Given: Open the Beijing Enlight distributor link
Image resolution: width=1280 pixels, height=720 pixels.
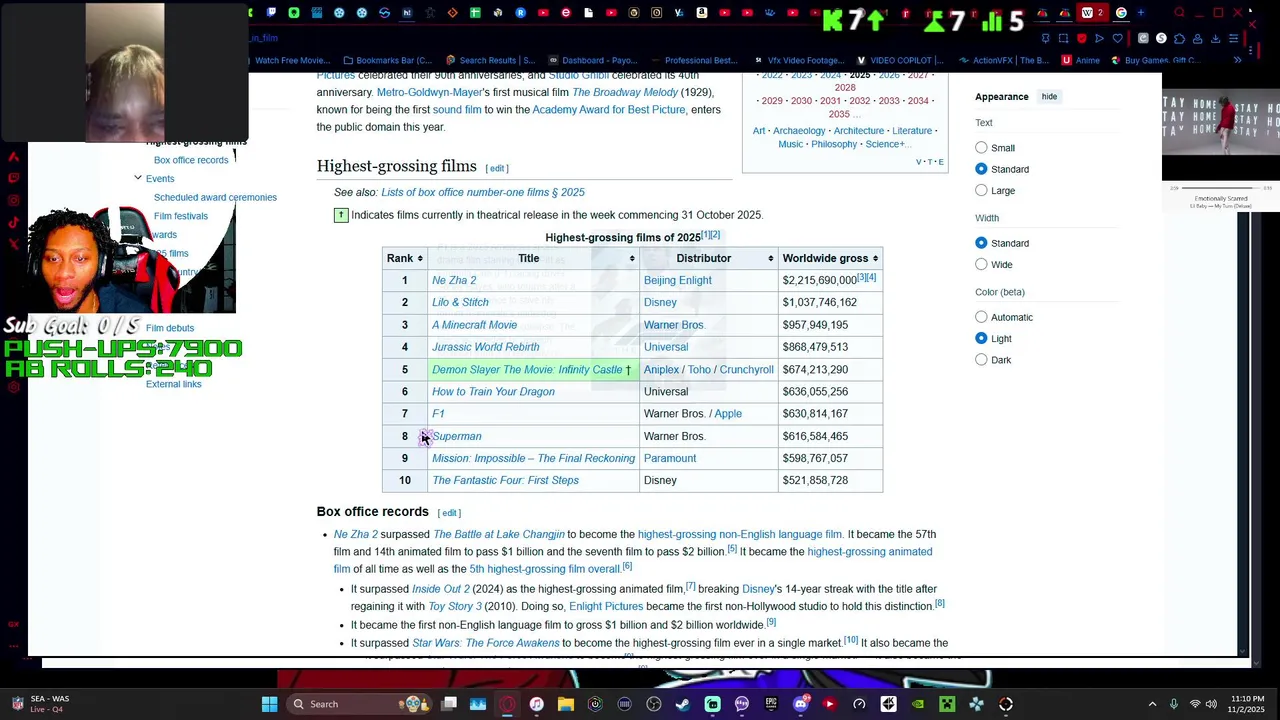Looking at the screenshot, I should (677, 281).
